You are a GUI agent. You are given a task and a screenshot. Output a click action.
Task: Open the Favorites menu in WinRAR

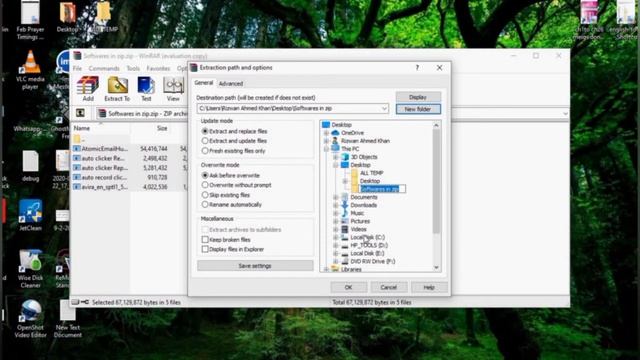coord(158,68)
